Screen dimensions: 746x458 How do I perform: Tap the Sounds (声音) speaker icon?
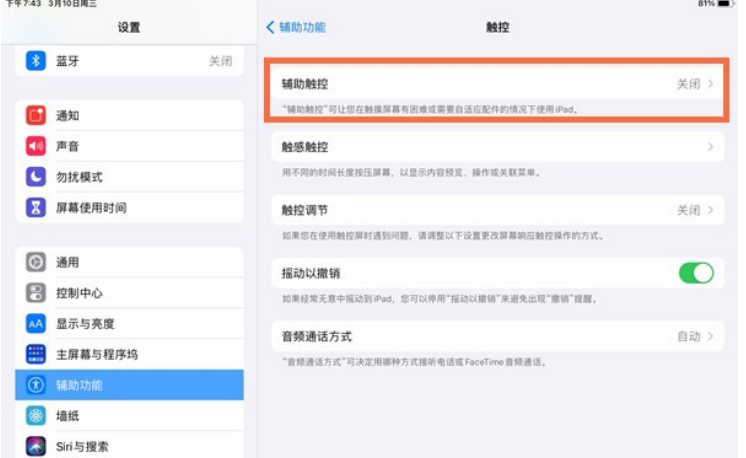click(36, 146)
